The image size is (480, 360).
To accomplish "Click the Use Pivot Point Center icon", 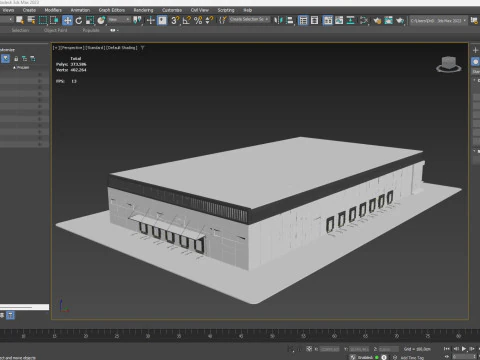I will tap(137, 20).
